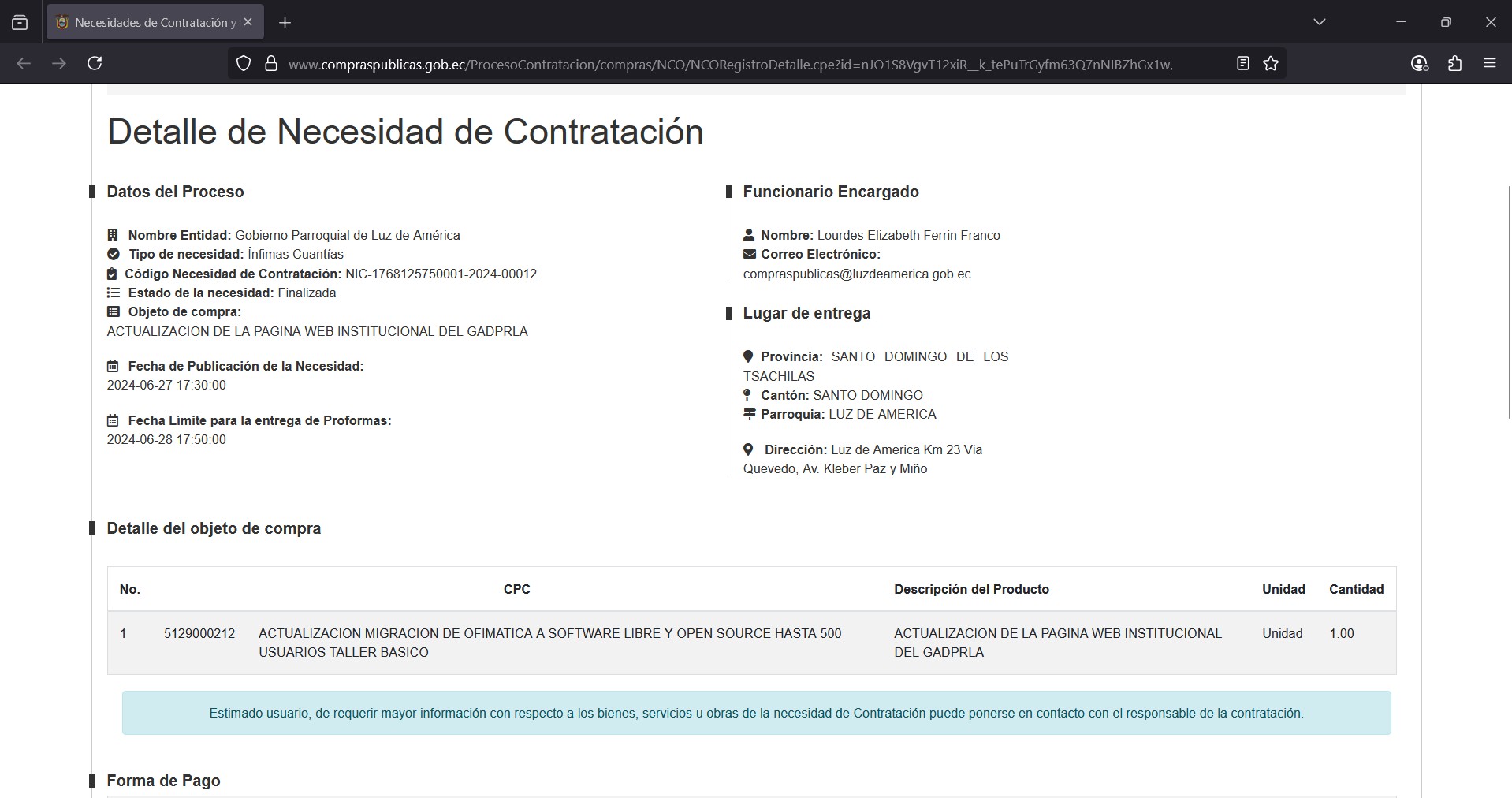Click calendar icon beside Fecha Límite
Image resolution: width=1512 pixels, height=798 pixels.
[113, 420]
